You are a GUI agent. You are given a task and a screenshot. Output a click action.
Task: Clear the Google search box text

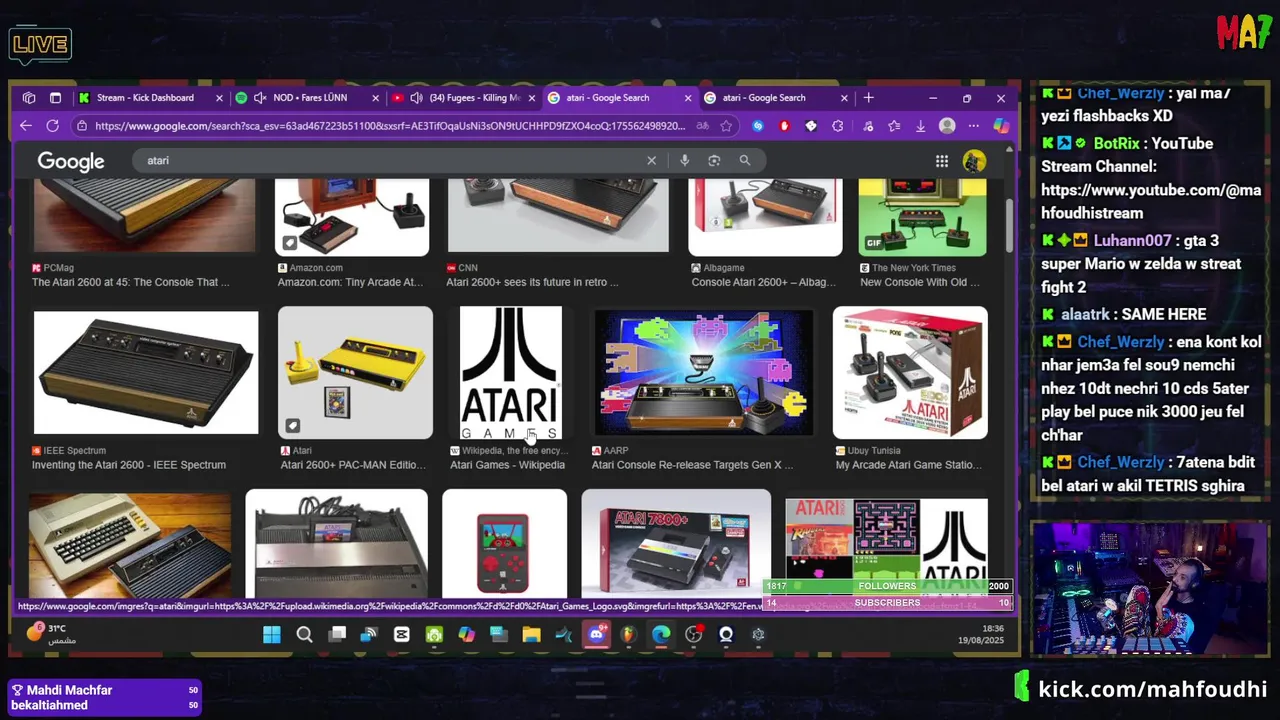[x=651, y=160]
